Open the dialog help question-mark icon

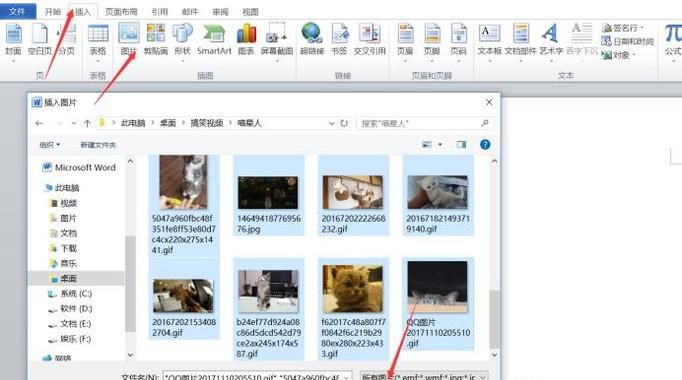tap(485, 144)
